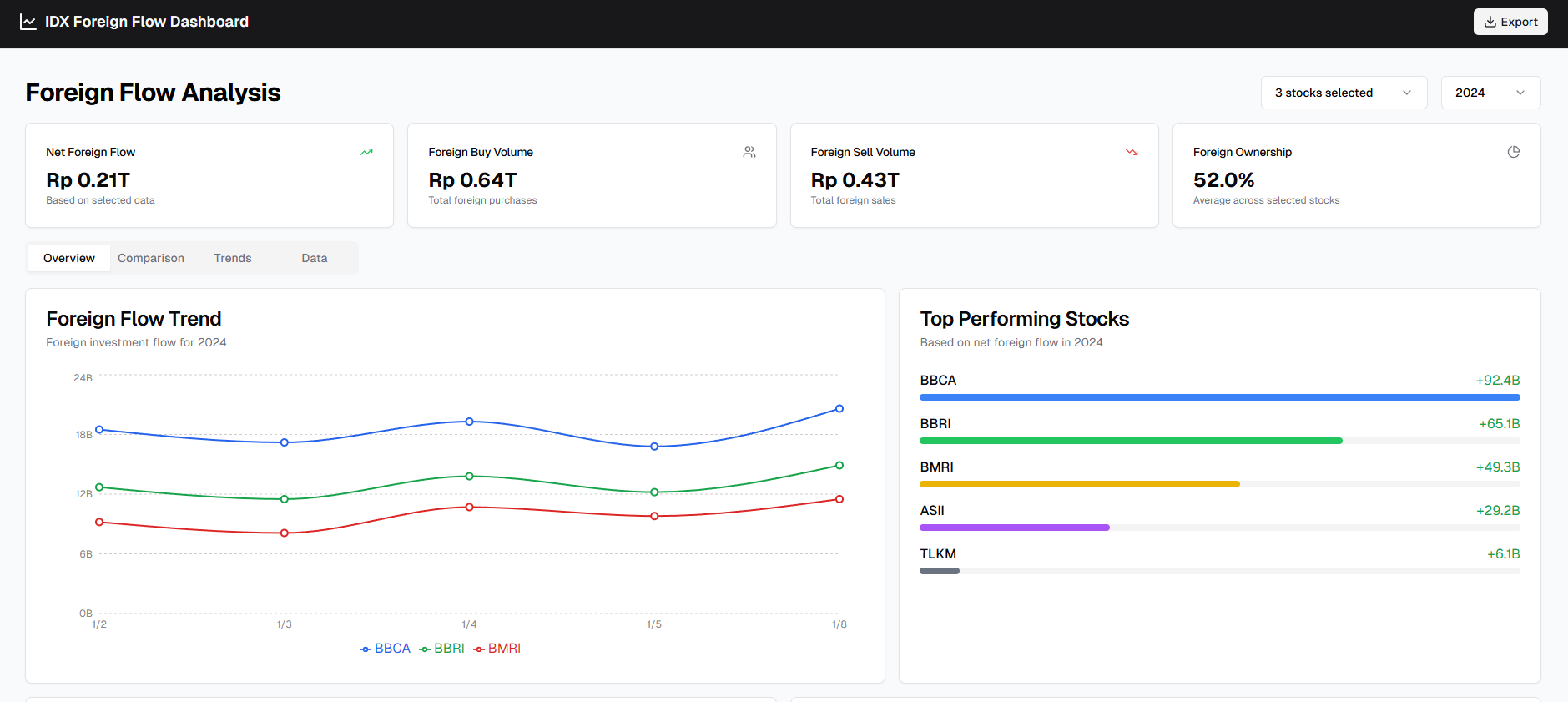Toggle BBCA series in chart legend
Image resolution: width=1568 pixels, height=702 pixels.
(x=385, y=649)
